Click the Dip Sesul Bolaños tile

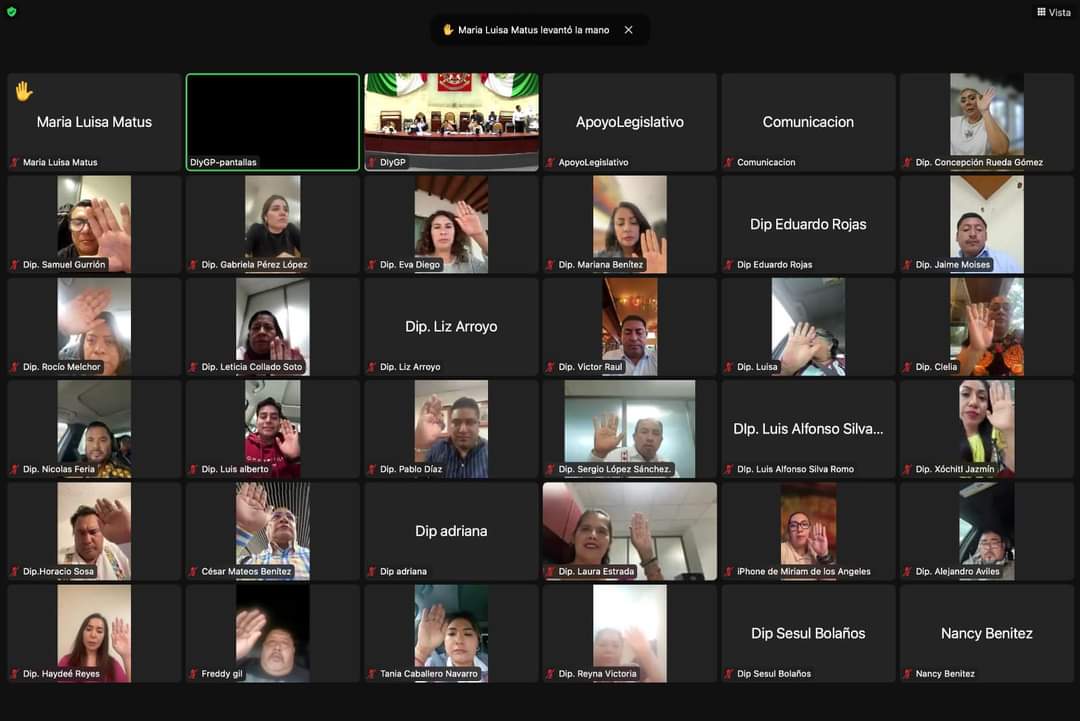[808, 633]
